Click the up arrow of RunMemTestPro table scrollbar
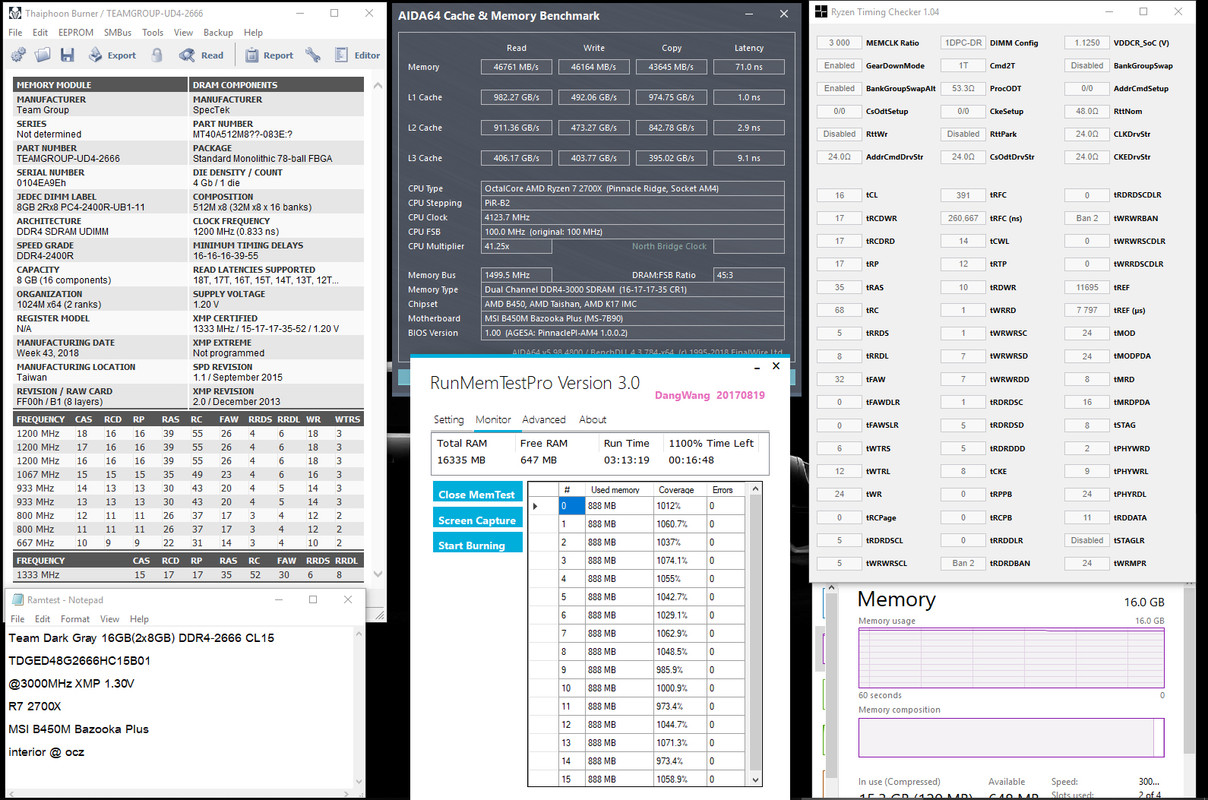This screenshot has width=1208, height=800. point(755,489)
